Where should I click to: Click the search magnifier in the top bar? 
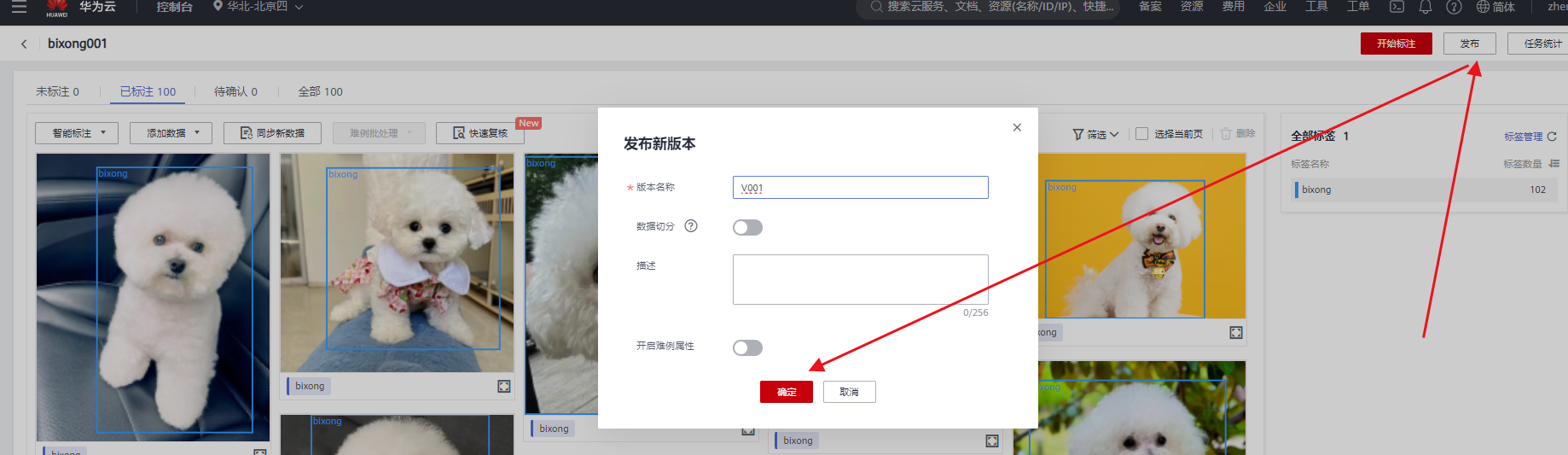pyautogui.click(x=876, y=7)
